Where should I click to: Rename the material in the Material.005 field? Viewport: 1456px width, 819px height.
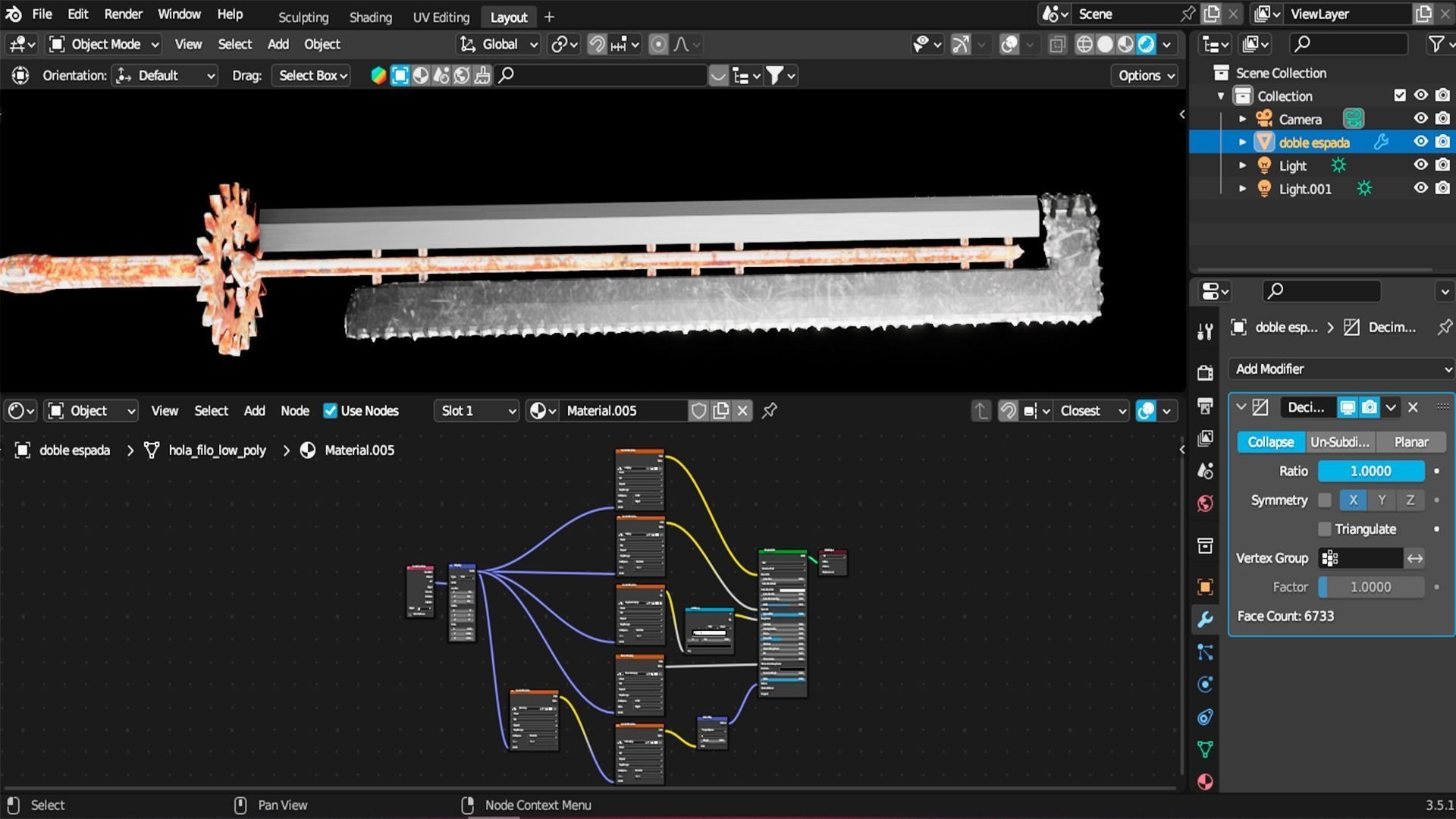[623, 410]
